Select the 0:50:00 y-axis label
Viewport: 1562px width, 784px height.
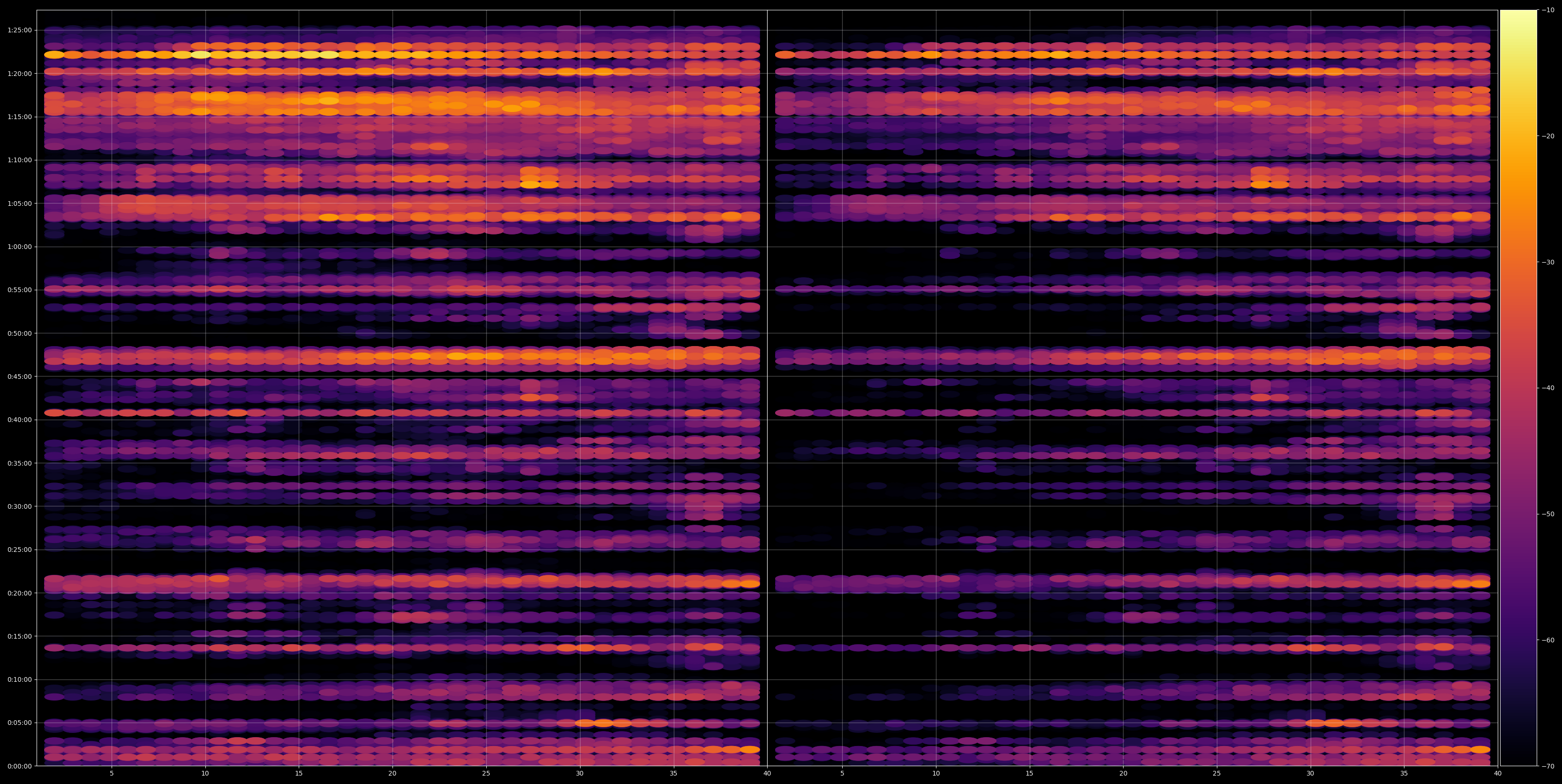point(19,333)
